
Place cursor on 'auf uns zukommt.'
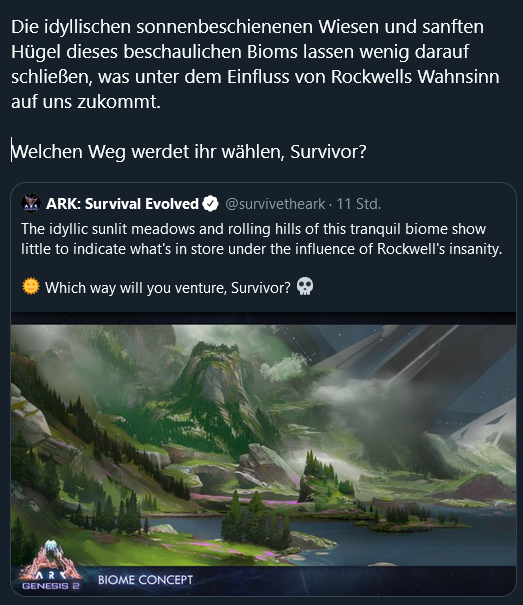(86, 102)
